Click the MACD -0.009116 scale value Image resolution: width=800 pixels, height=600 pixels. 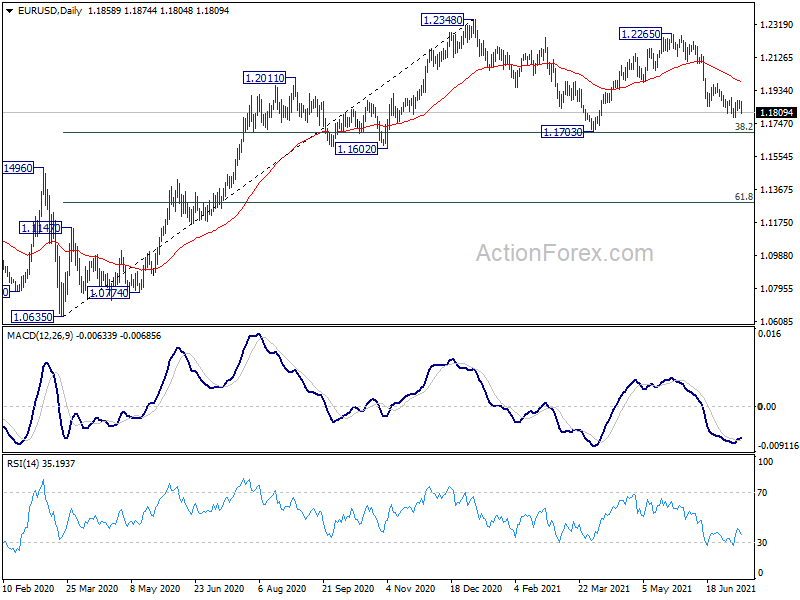[779, 445]
